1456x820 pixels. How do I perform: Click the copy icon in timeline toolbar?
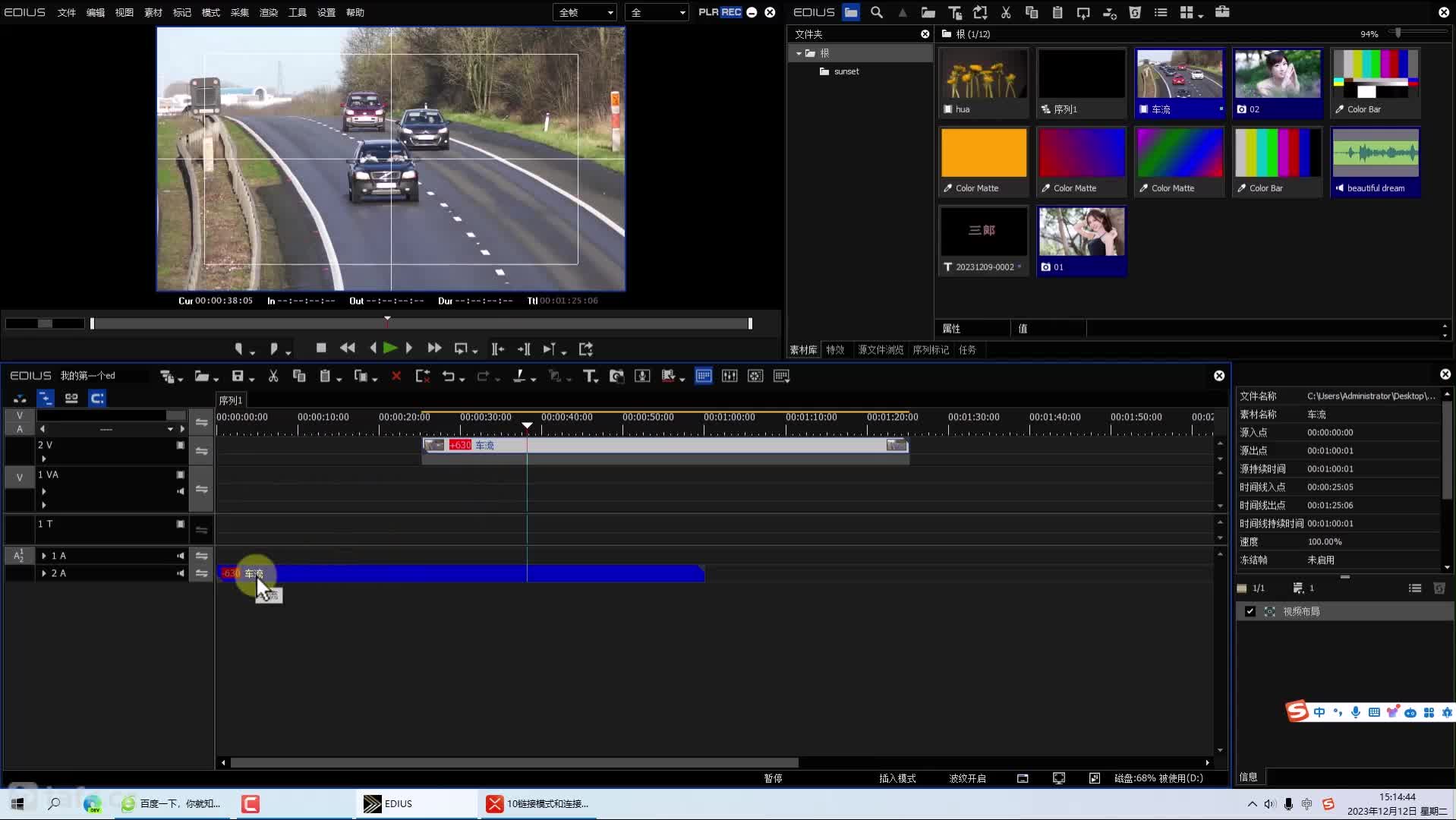point(299,376)
